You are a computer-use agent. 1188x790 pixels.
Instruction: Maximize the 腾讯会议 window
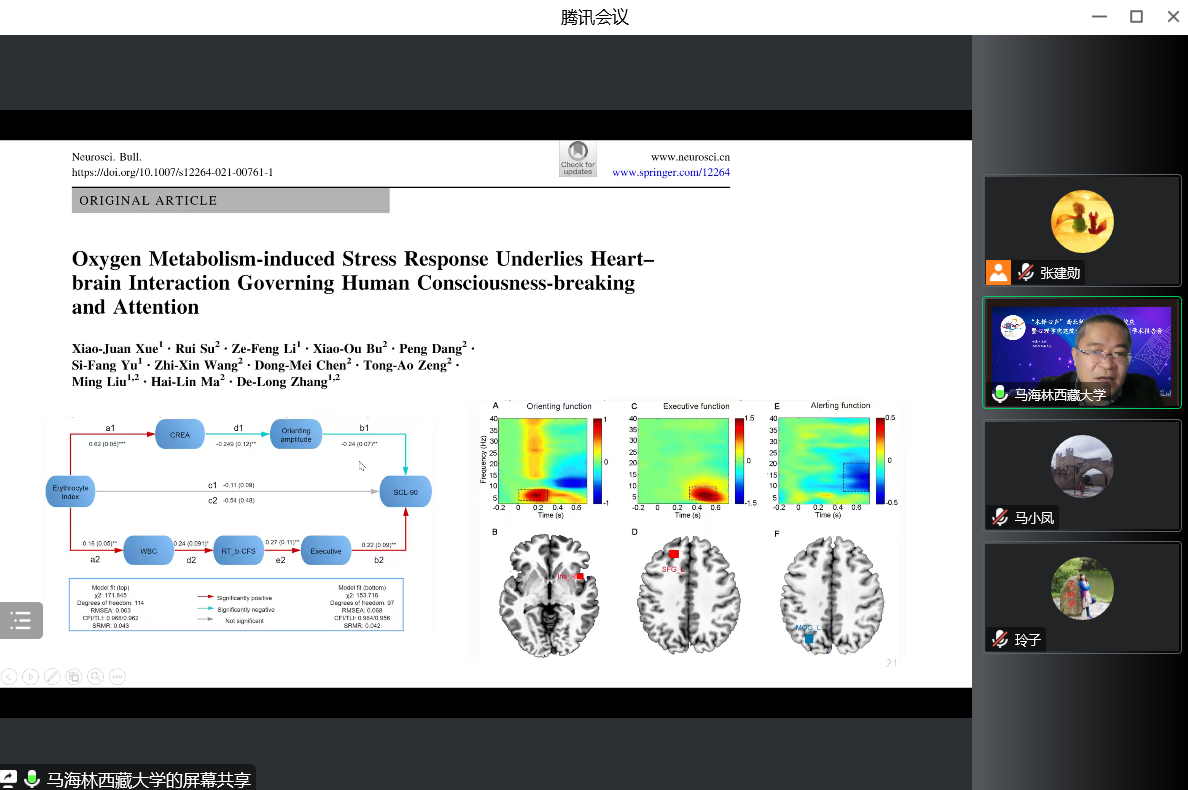pos(1136,17)
